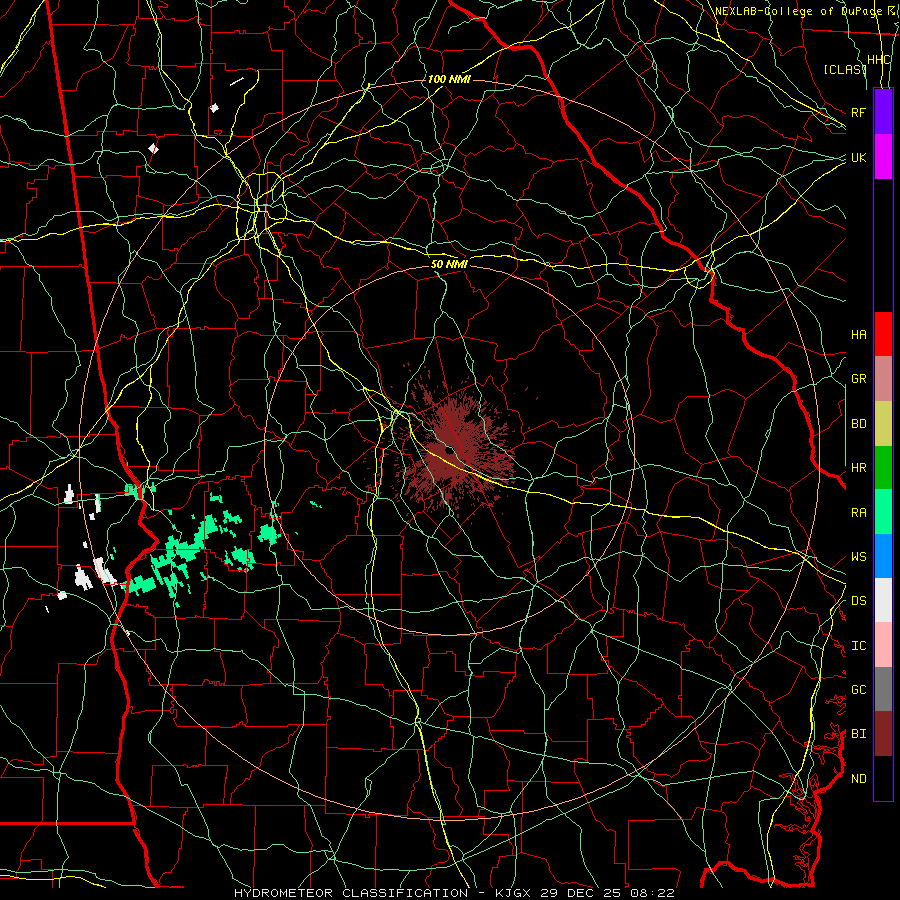Select the BD yellow legend swatch
The image size is (900, 900).
click(883, 424)
